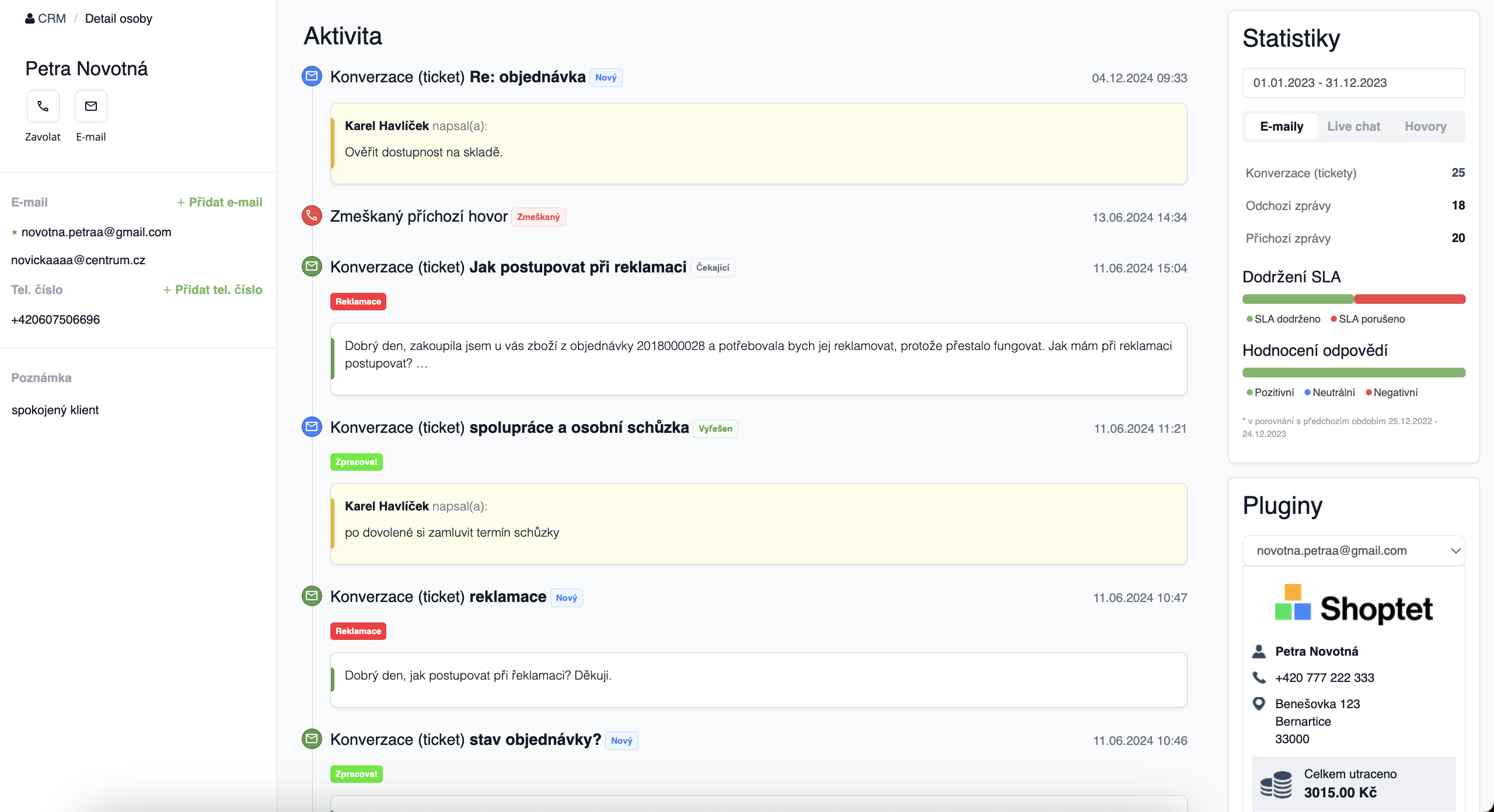This screenshot has height=812, width=1494.
Task: Click green envelope icon for reklamace ticket
Action: click(x=312, y=596)
